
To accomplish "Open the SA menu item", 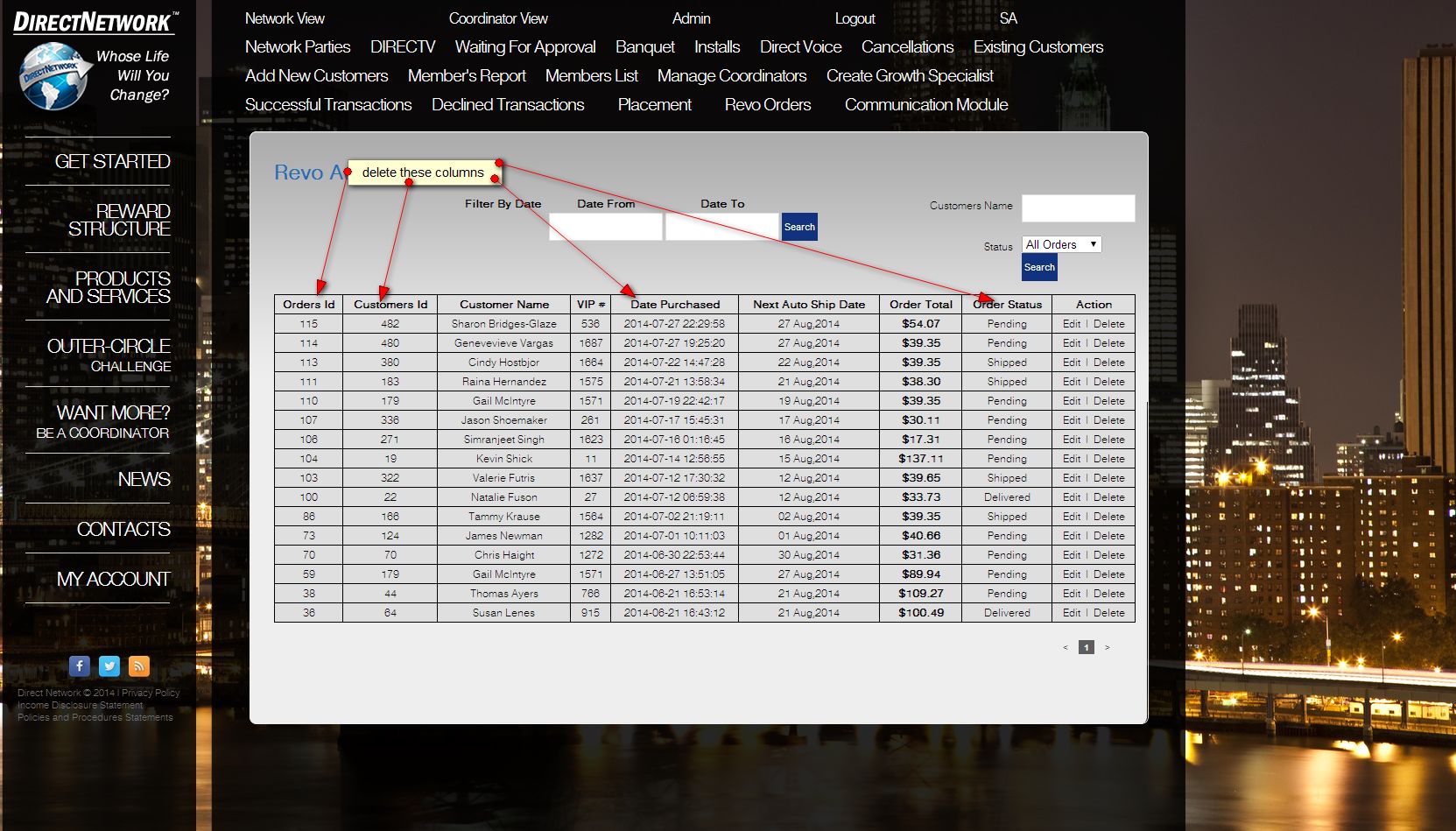I will 1009,18.
